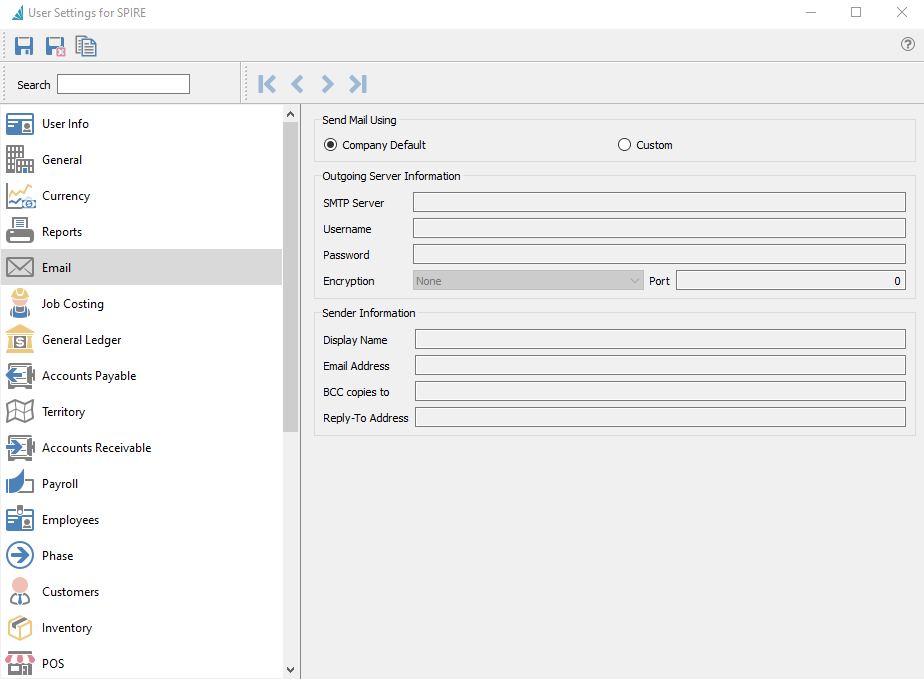Screen dimensions: 924x679
Task: Open the Help question mark icon
Action: tap(908, 45)
